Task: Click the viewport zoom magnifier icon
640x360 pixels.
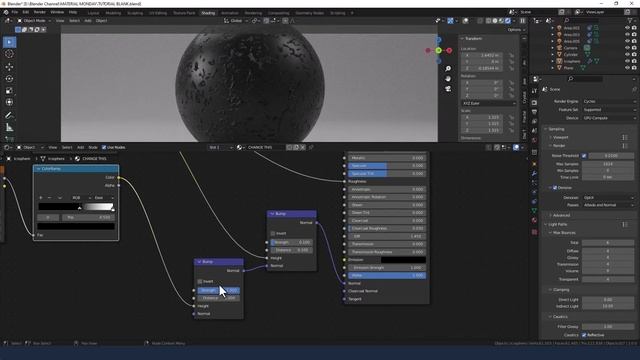Action: pyautogui.click(x=448, y=69)
